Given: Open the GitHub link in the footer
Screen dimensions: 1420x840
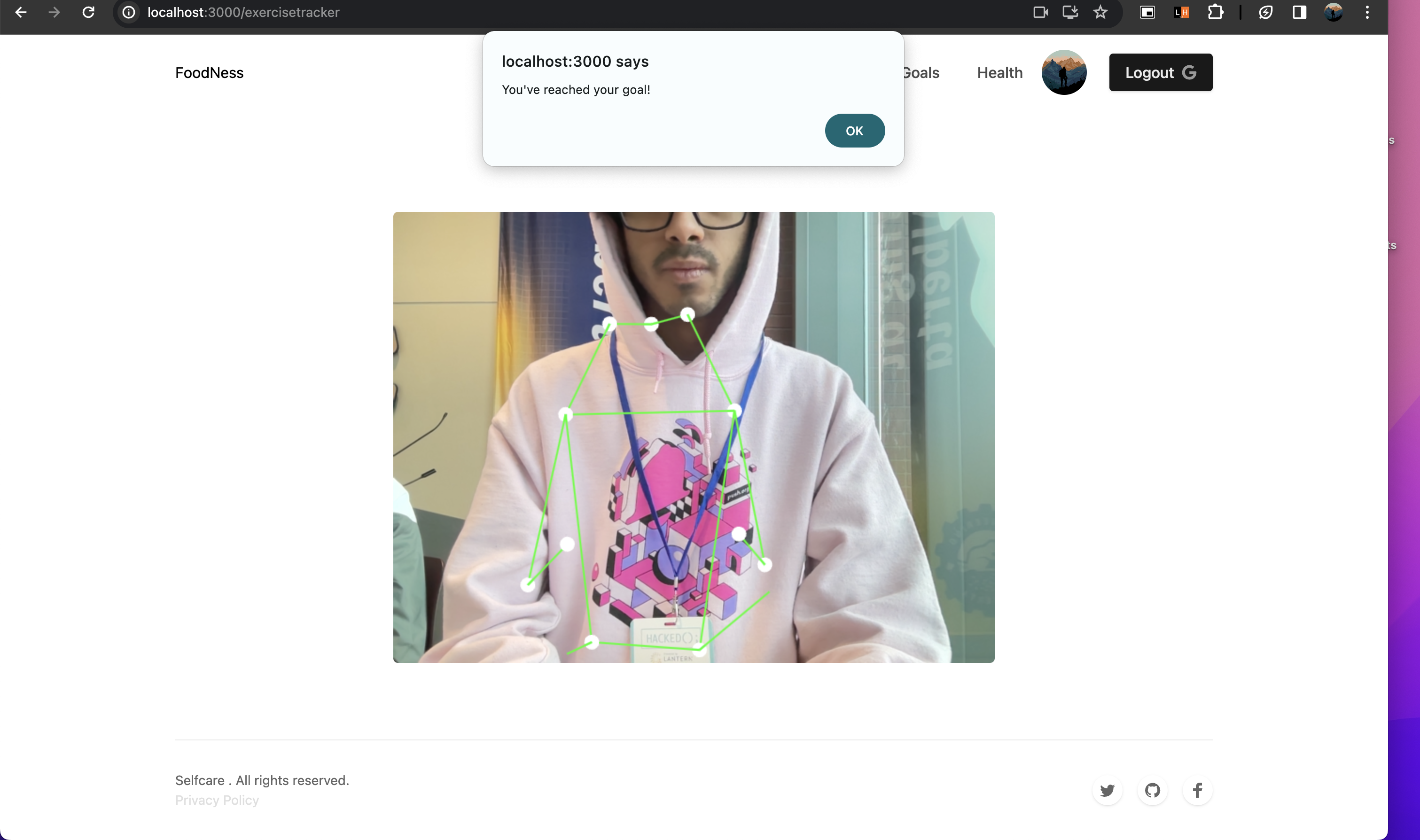Looking at the screenshot, I should 1152,790.
